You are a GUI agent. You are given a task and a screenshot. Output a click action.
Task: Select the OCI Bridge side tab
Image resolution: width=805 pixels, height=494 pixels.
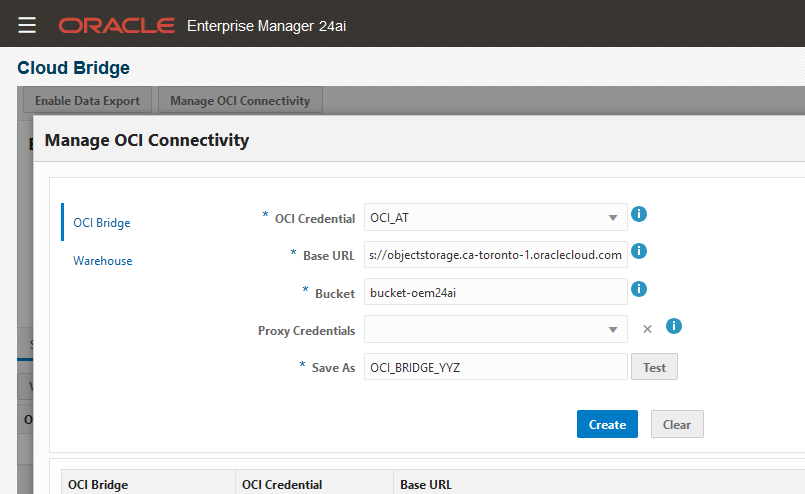click(102, 223)
